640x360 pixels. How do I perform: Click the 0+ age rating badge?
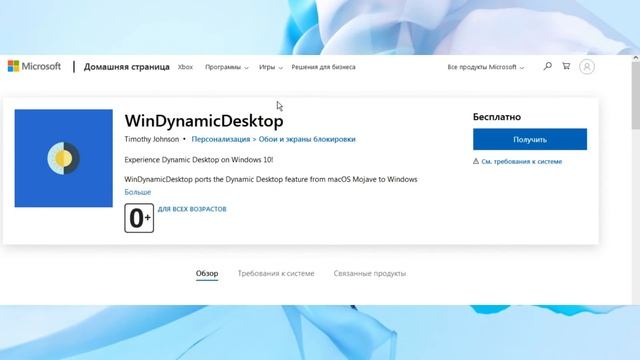139,218
